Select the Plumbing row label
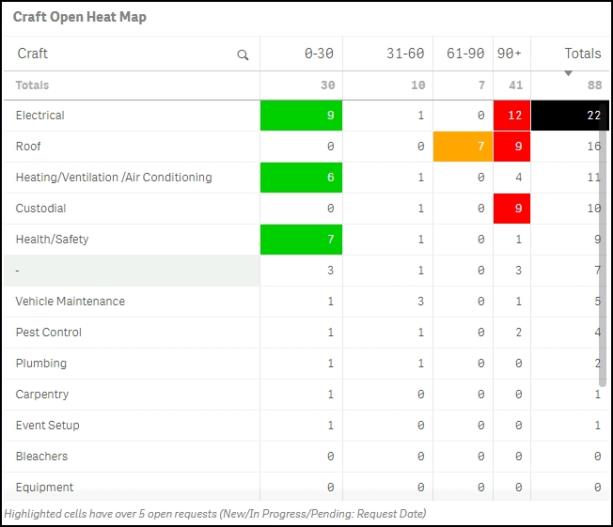 point(41,363)
